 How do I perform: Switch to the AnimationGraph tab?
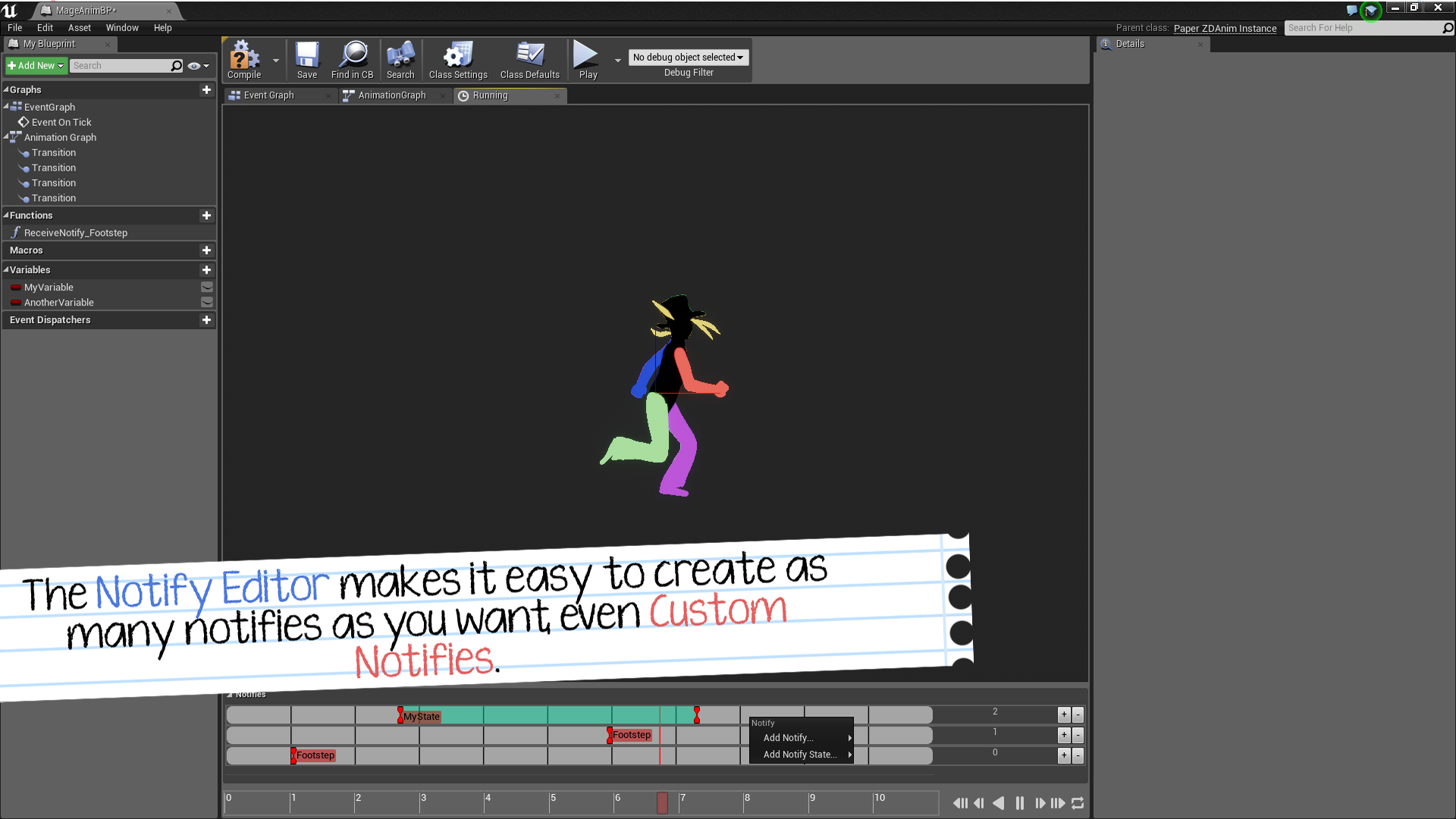pos(391,95)
